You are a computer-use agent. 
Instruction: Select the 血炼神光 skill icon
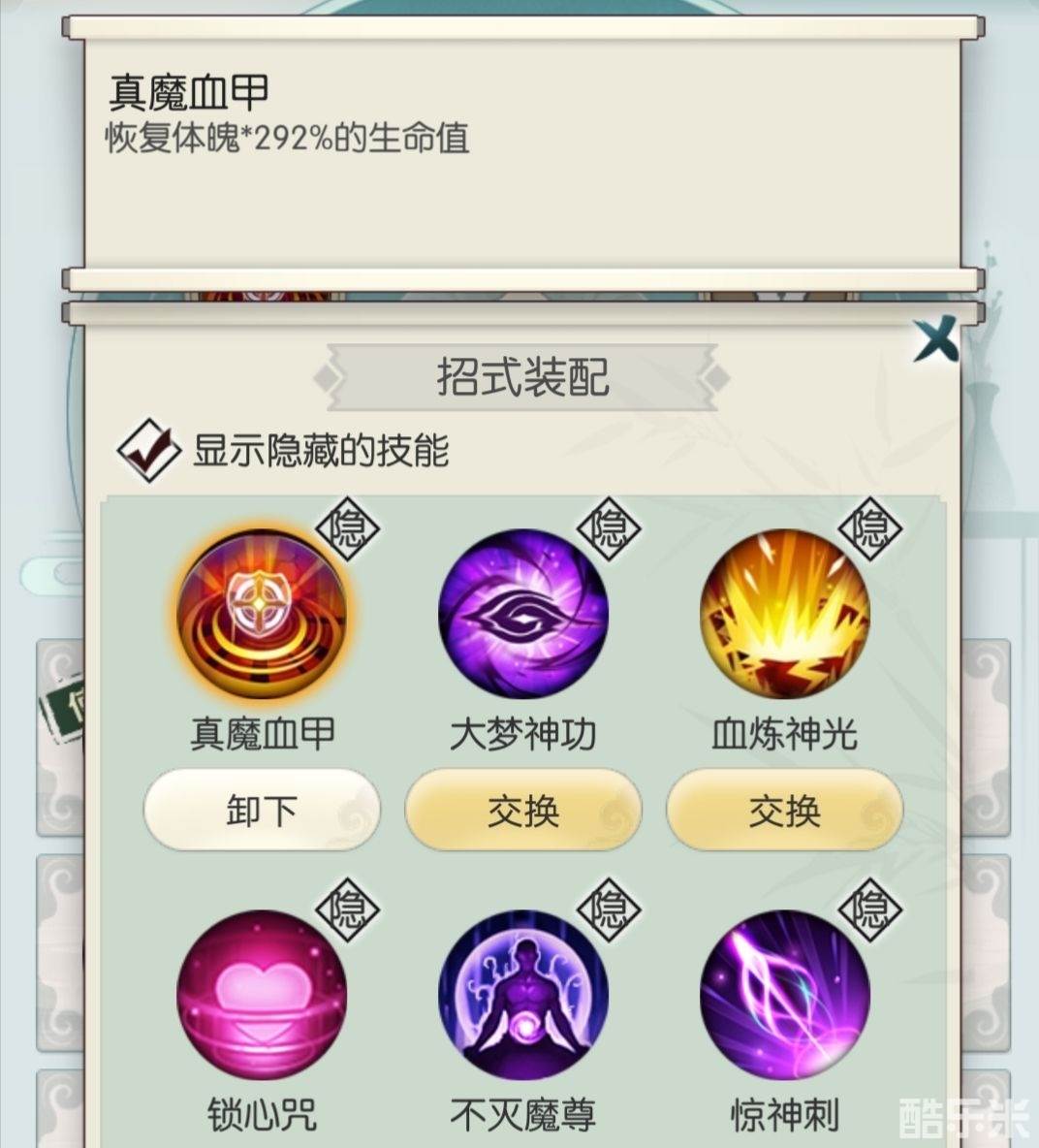click(x=784, y=614)
